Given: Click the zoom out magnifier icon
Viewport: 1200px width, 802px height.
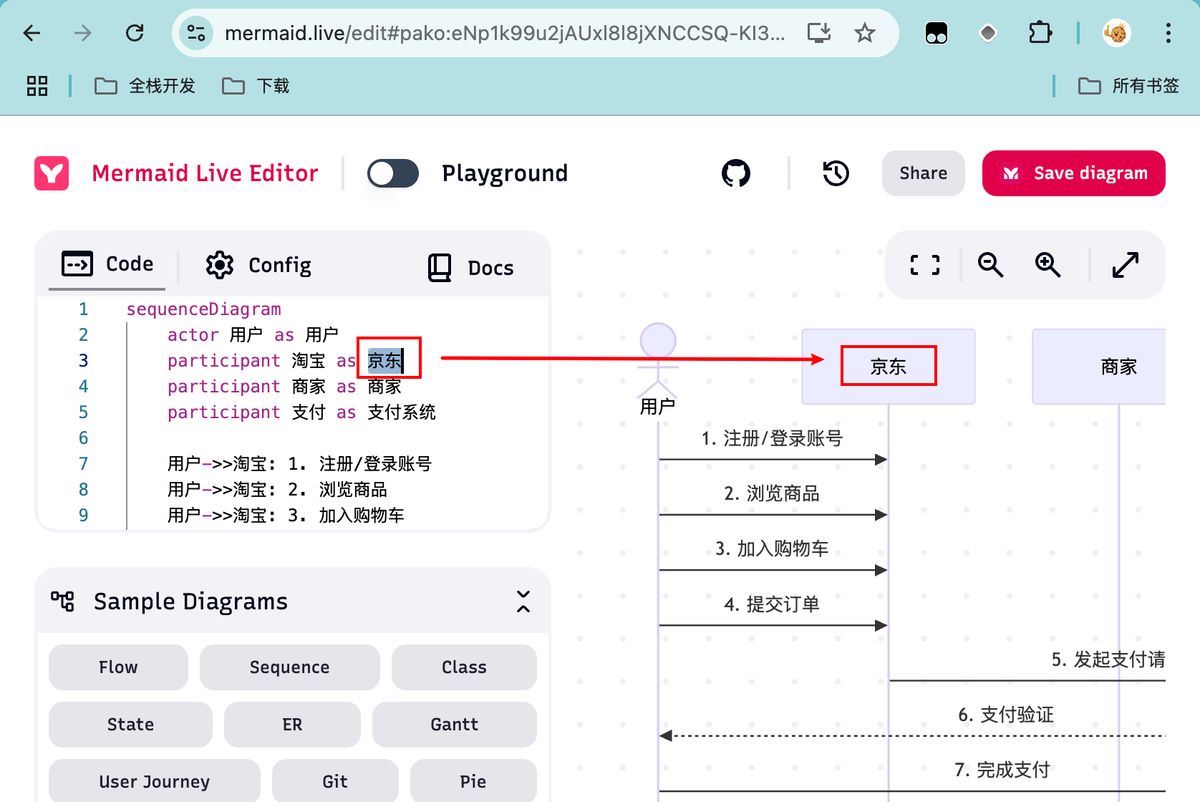Looking at the screenshot, I should [990, 265].
